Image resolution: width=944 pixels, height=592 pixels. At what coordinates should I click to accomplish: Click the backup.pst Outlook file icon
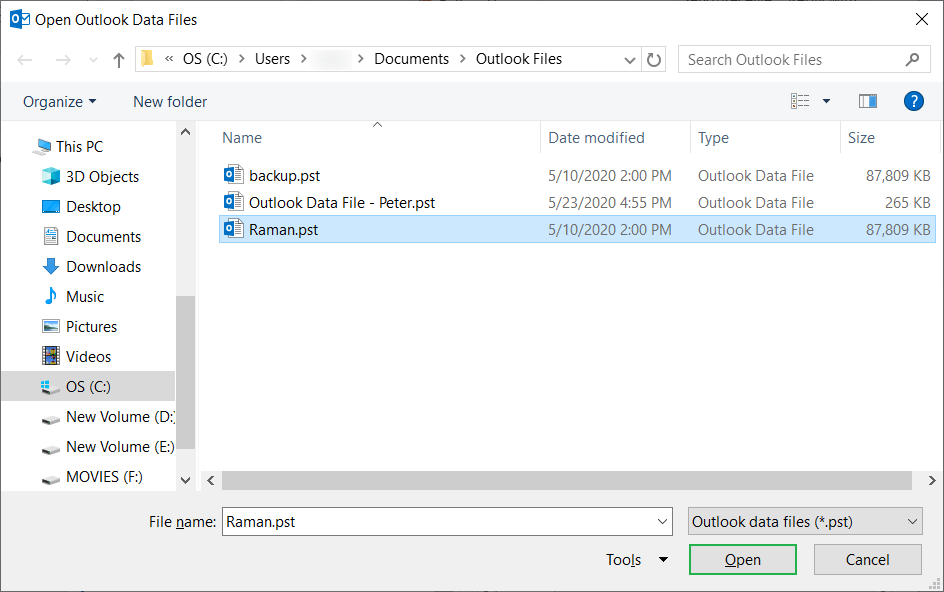tap(234, 175)
